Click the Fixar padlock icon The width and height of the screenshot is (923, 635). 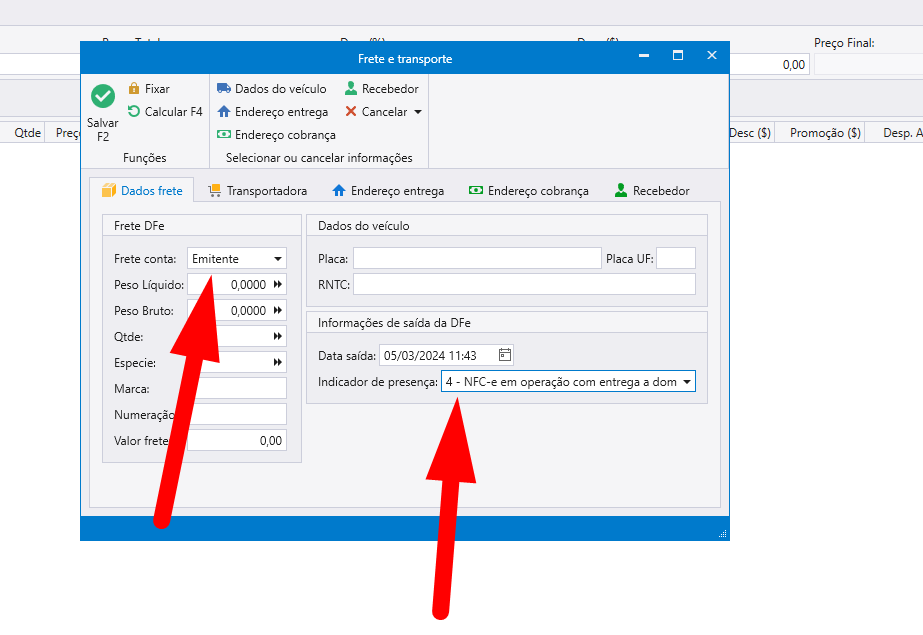click(134, 89)
